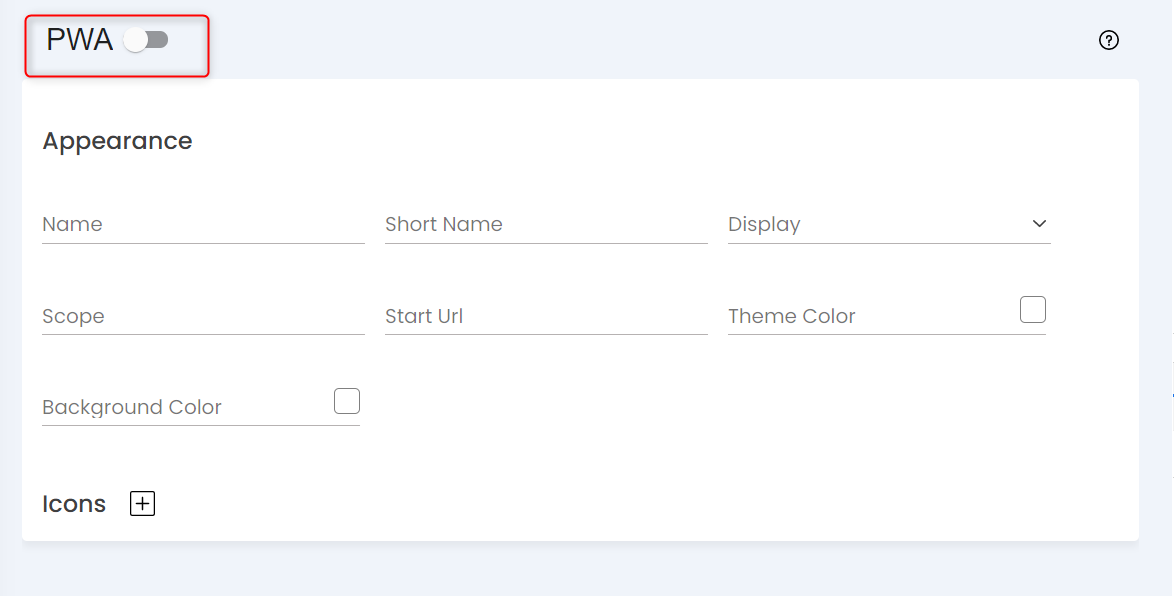The height and width of the screenshot is (596, 1174).
Task: Open the Background Color picker swatch
Action: coord(347,401)
